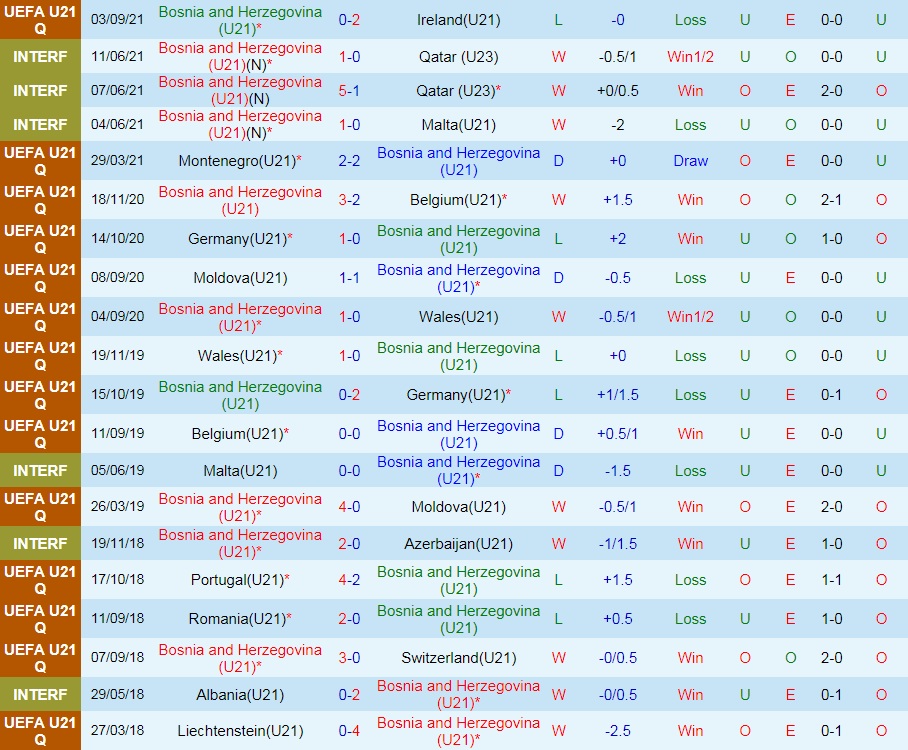This screenshot has width=908, height=750.
Task: Click the 4-2 score of Portugal(U21) match
Action: (349, 580)
